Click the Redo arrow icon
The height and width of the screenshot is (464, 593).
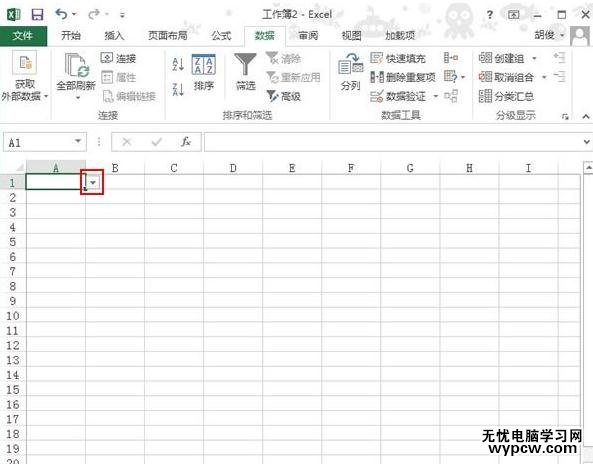pos(93,14)
